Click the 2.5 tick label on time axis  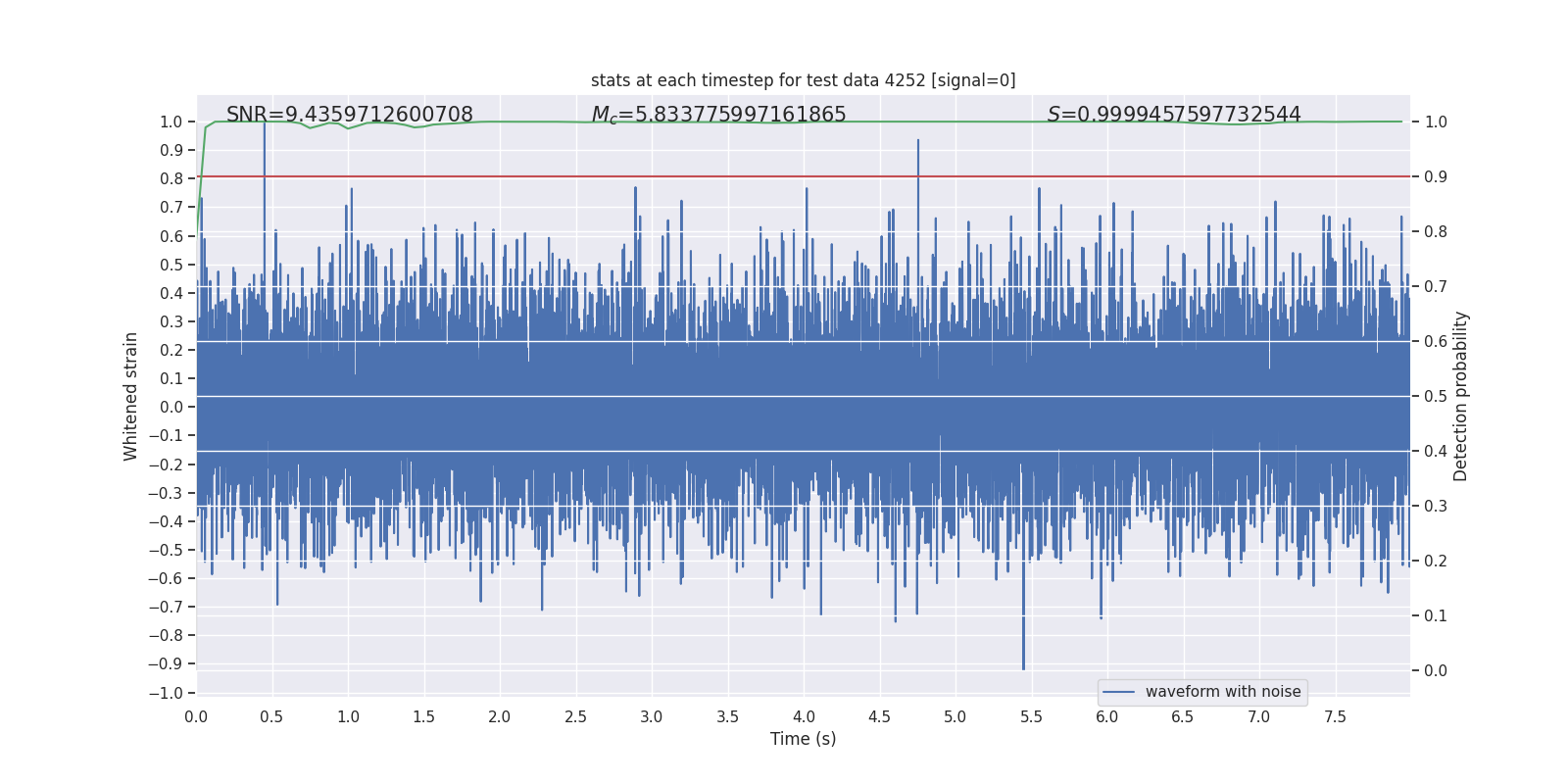click(x=575, y=716)
